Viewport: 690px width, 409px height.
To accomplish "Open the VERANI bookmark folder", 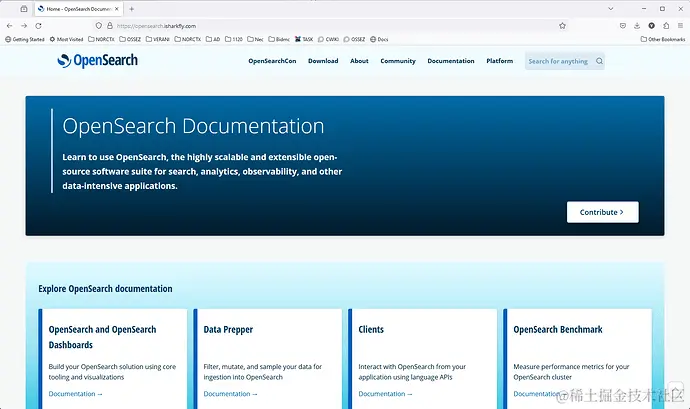I will (158, 39).
